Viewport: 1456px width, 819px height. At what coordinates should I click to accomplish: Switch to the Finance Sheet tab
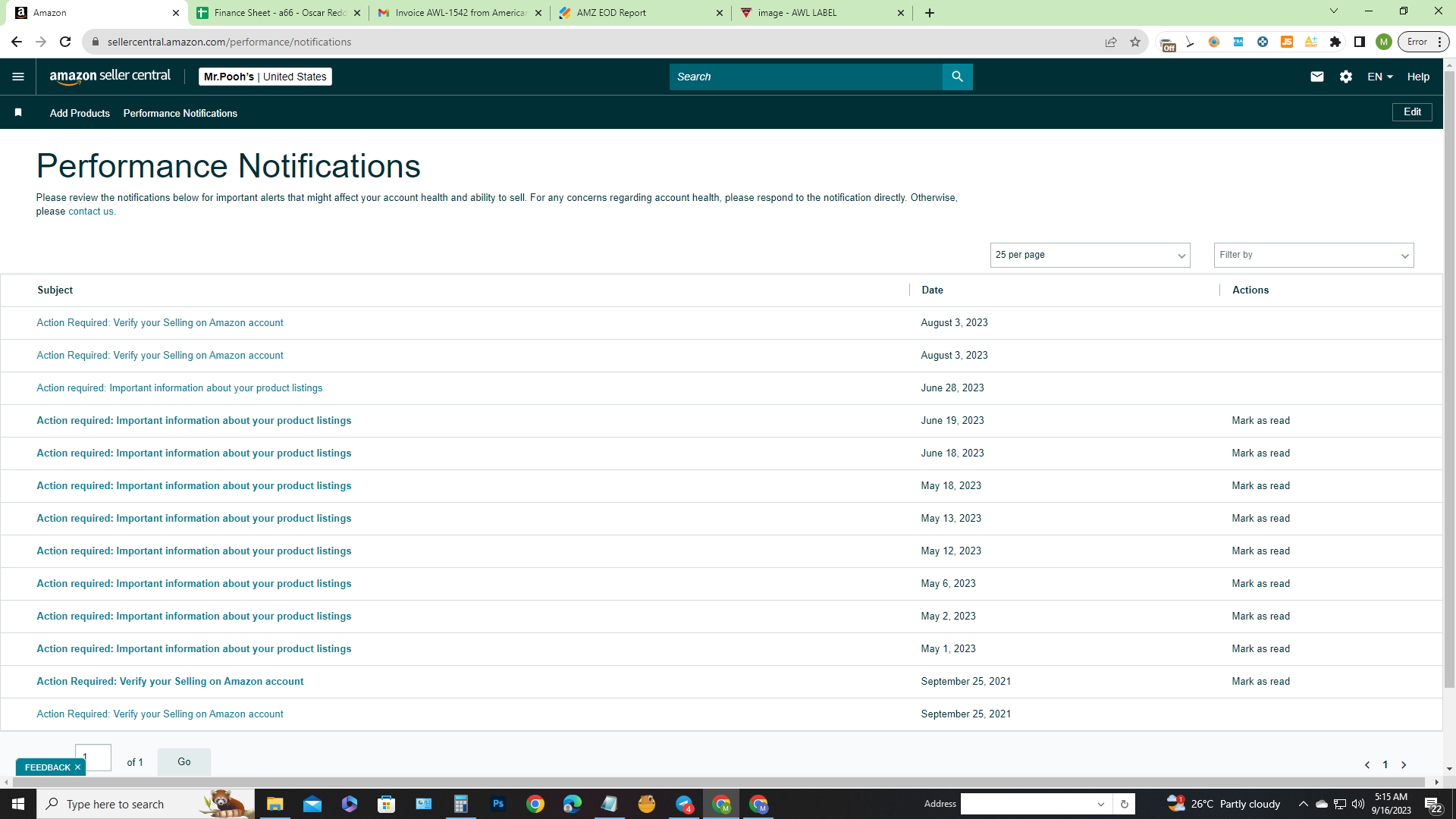pos(279,13)
